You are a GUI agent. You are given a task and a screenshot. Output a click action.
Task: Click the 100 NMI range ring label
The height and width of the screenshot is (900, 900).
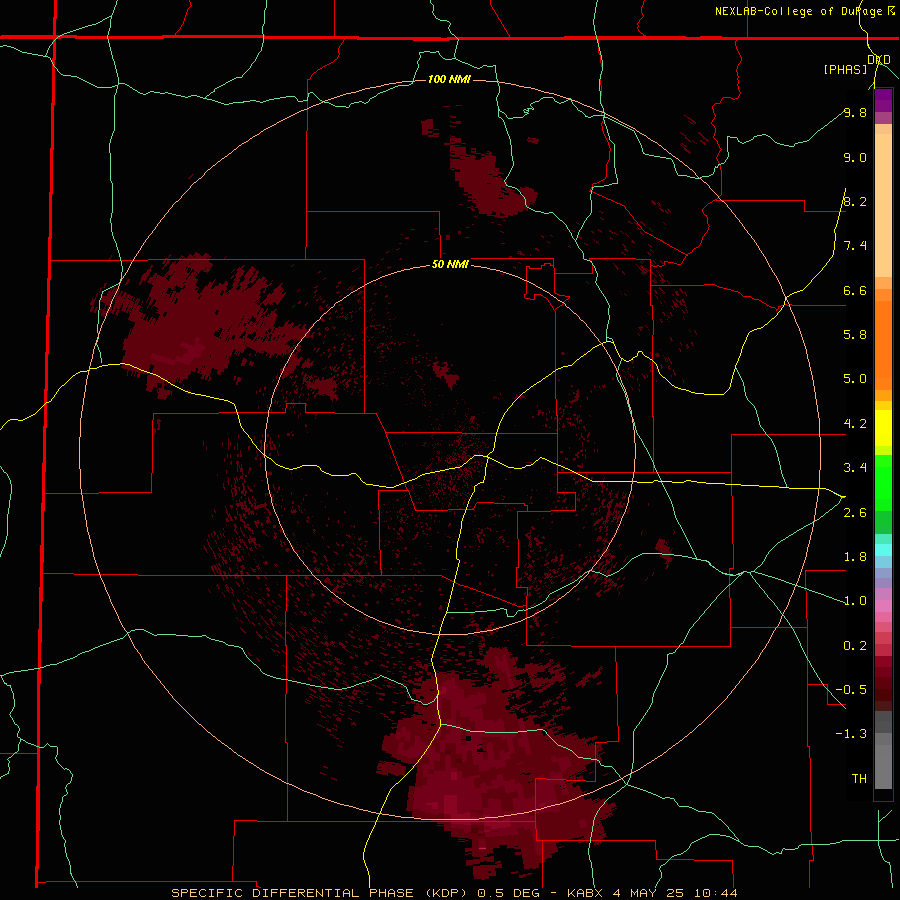pyautogui.click(x=449, y=79)
